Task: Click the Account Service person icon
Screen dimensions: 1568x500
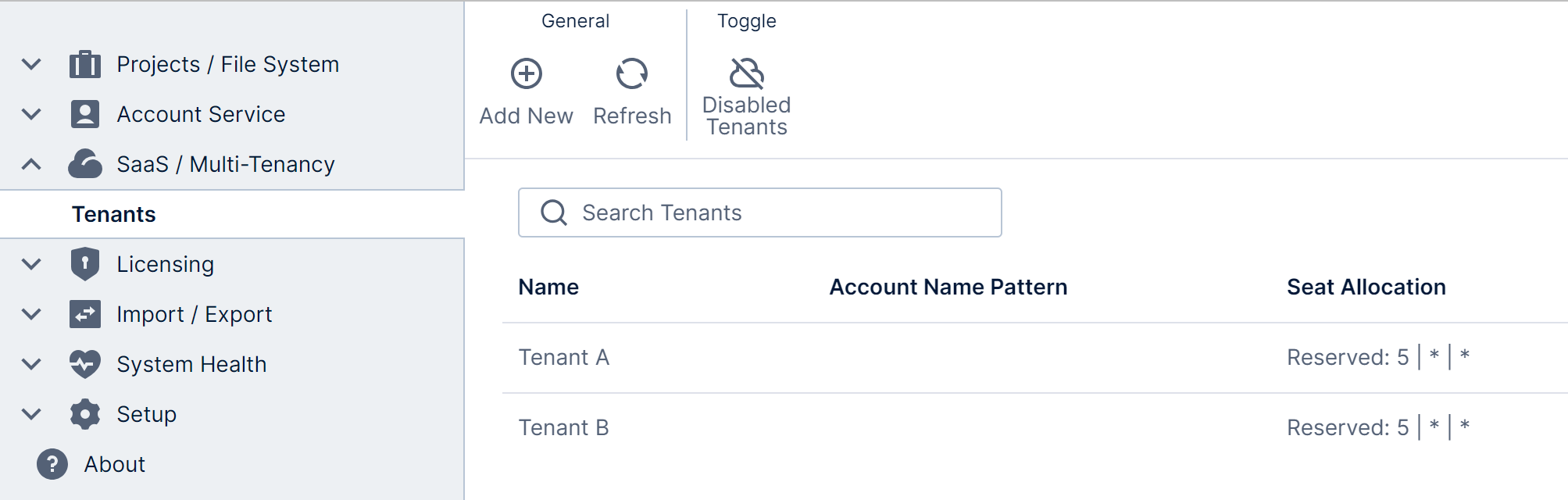Action: 85,114
